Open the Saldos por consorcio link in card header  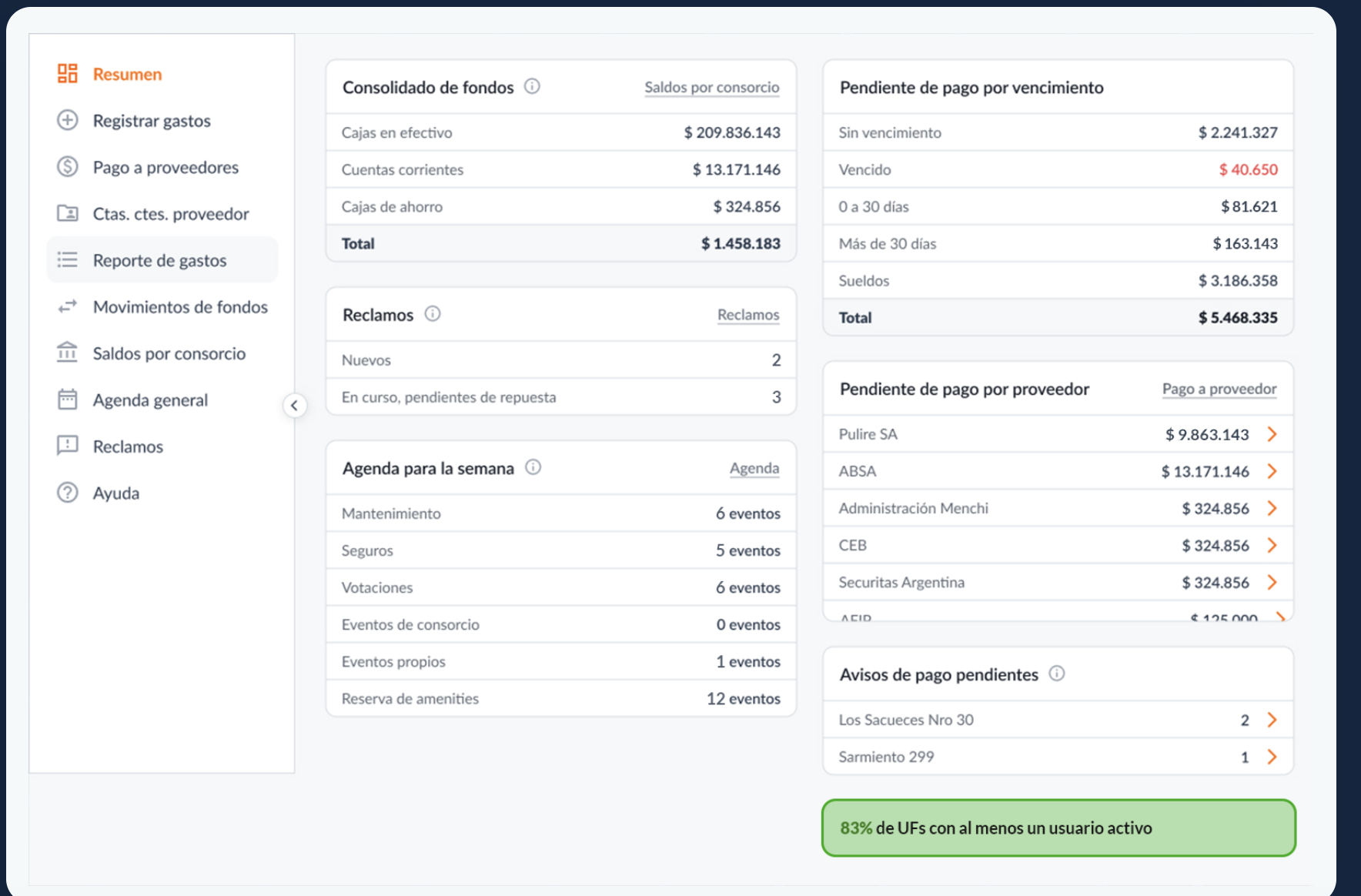click(711, 87)
